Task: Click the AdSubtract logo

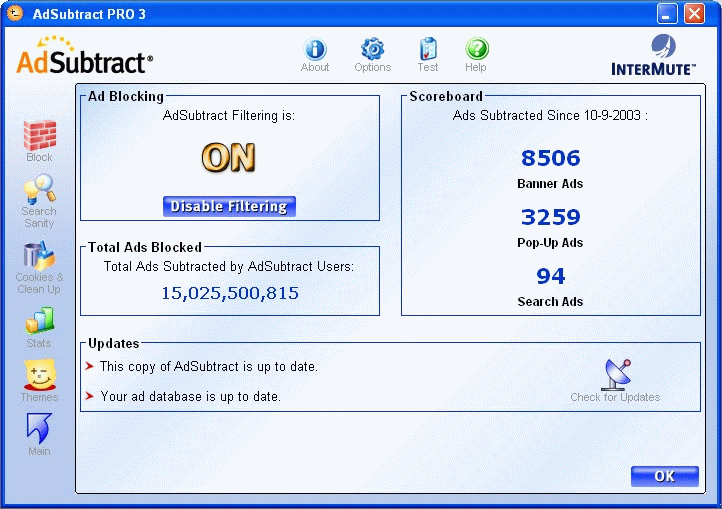Action: (x=84, y=55)
